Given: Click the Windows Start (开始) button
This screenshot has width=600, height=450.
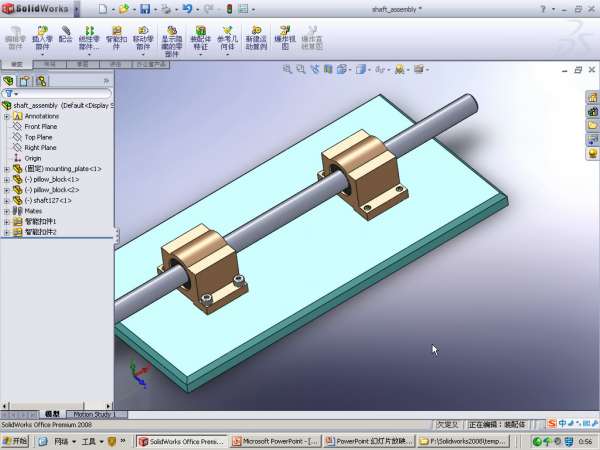Looking at the screenshot, I should pyautogui.click(x=16, y=441).
